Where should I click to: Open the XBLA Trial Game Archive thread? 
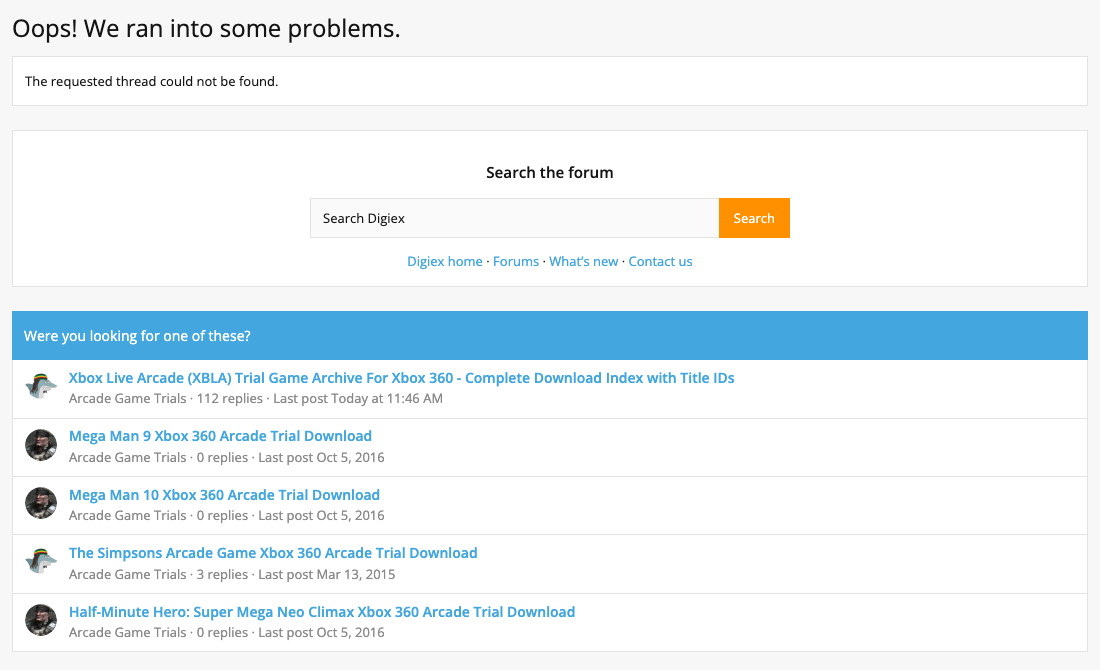401,378
